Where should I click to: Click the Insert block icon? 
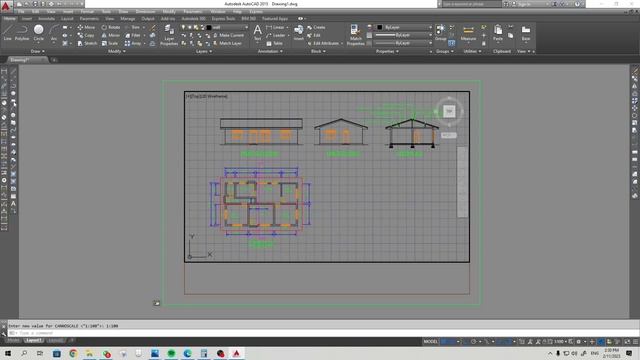click(299, 33)
